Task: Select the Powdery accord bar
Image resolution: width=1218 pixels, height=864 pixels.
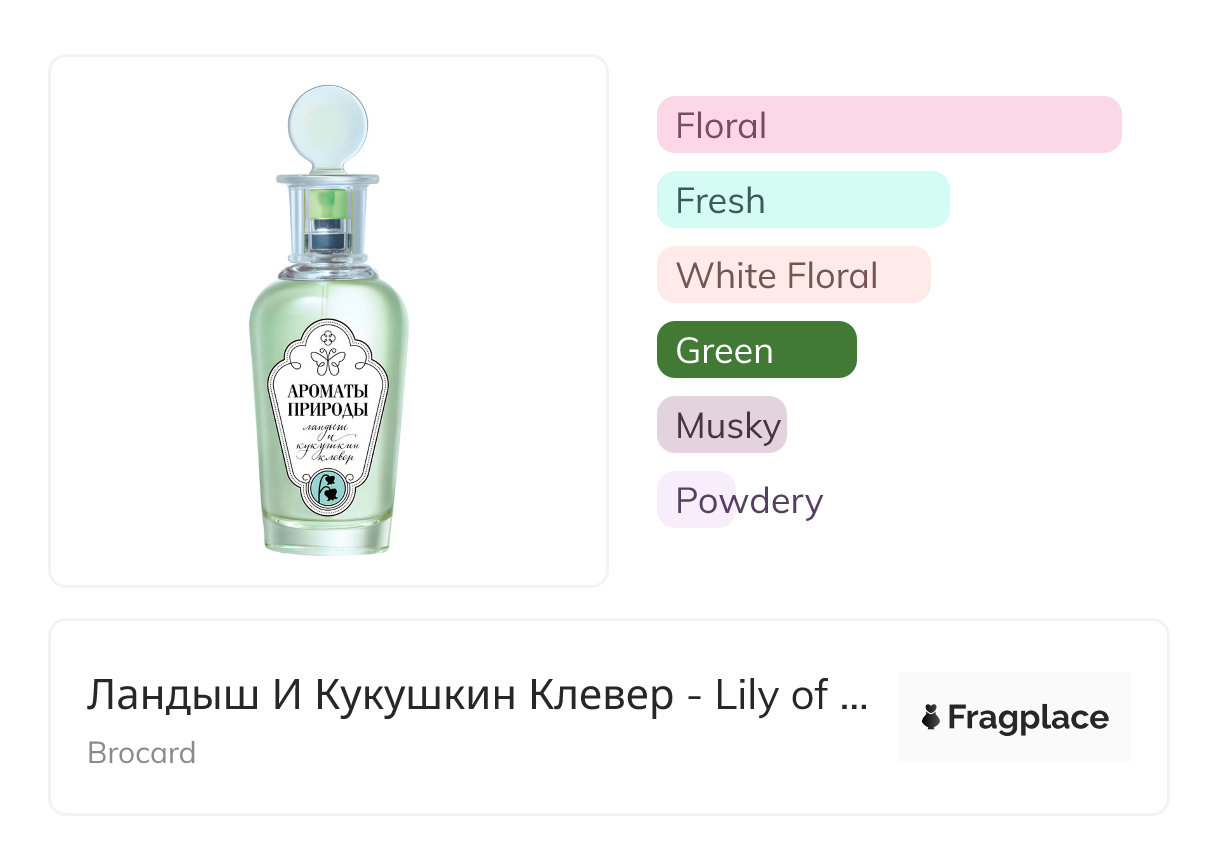Action: coord(697,500)
